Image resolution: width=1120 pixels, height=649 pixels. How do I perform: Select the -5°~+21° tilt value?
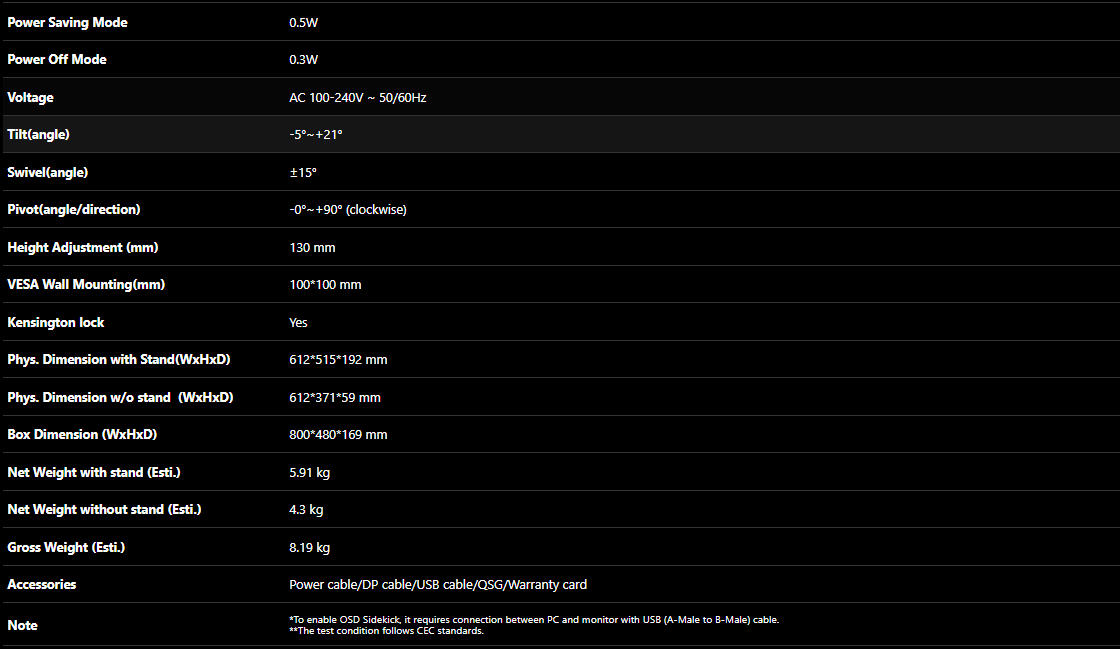click(x=316, y=134)
